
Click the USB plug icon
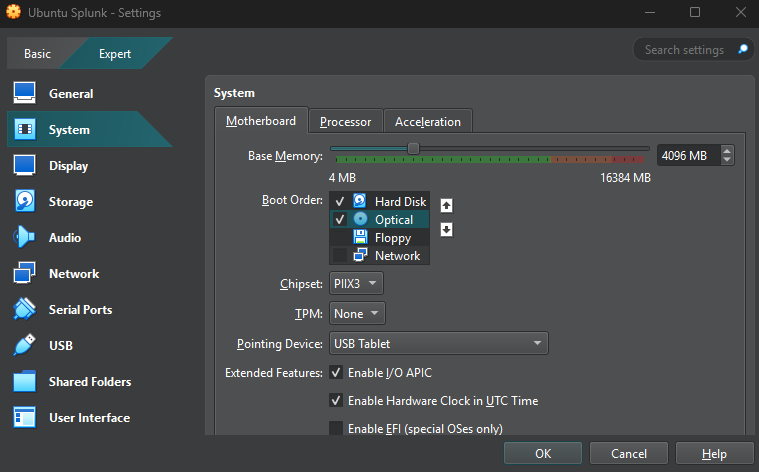24,345
